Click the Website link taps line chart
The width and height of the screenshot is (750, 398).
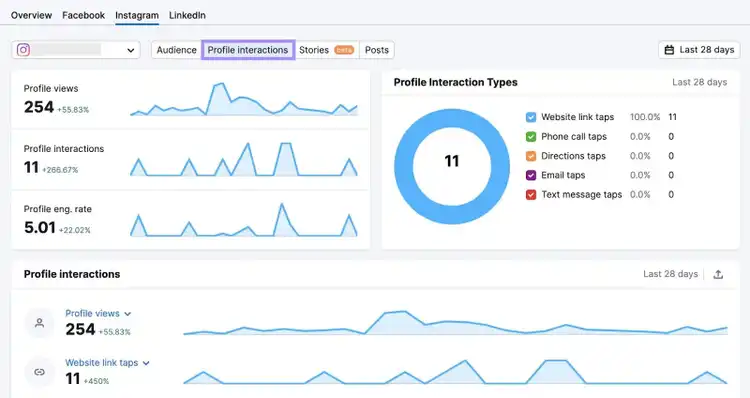(455, 372)
